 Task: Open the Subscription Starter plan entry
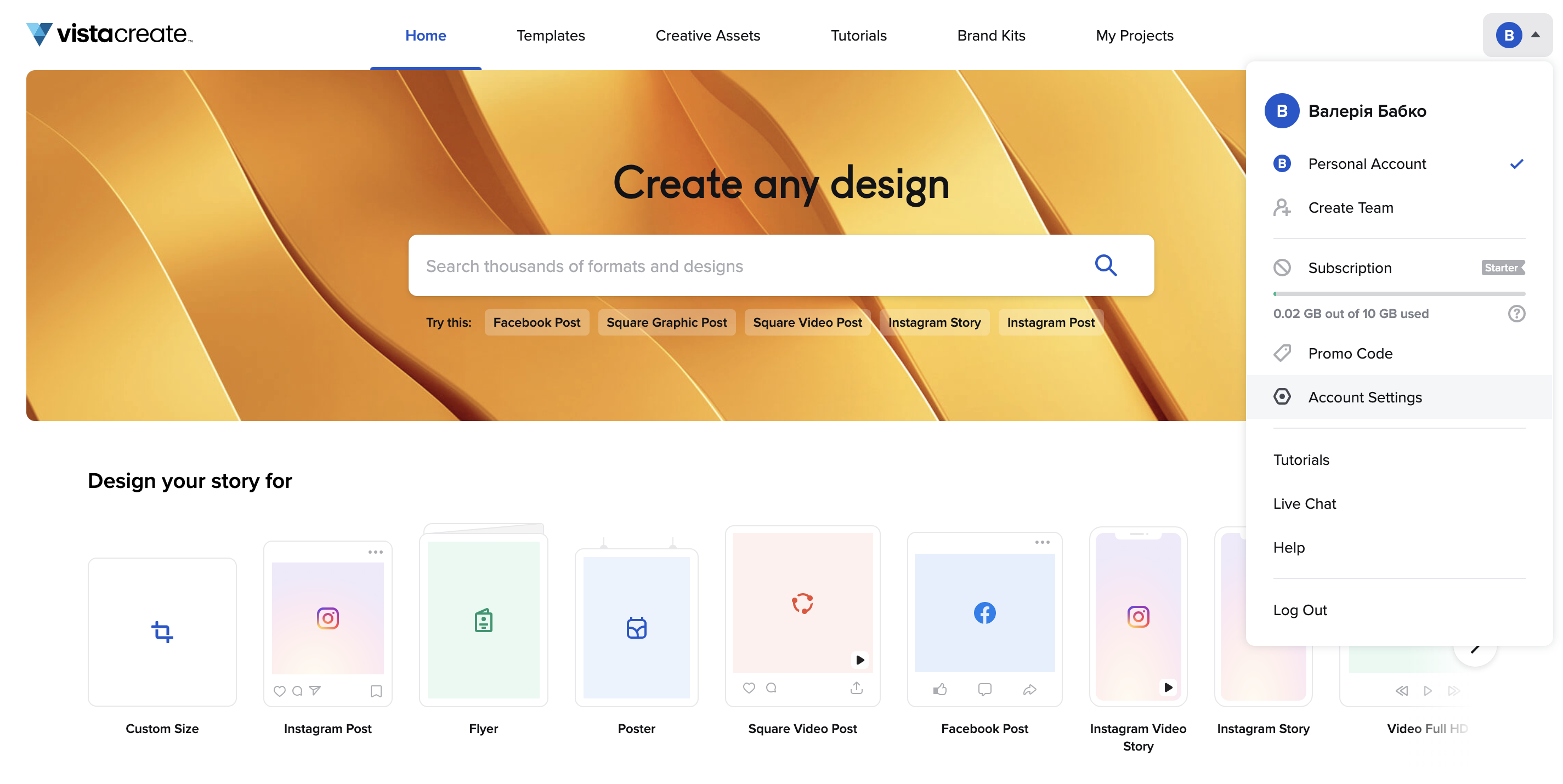(x=1398, y=268)
